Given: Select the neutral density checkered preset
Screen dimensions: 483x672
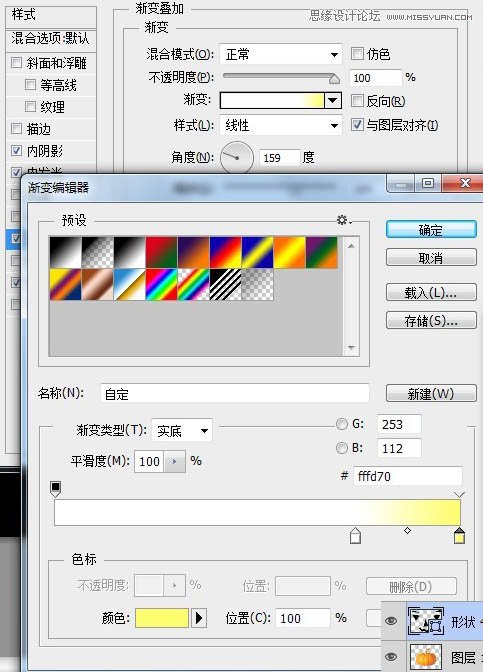Looking at the screenshot, I should pos(257,284).
